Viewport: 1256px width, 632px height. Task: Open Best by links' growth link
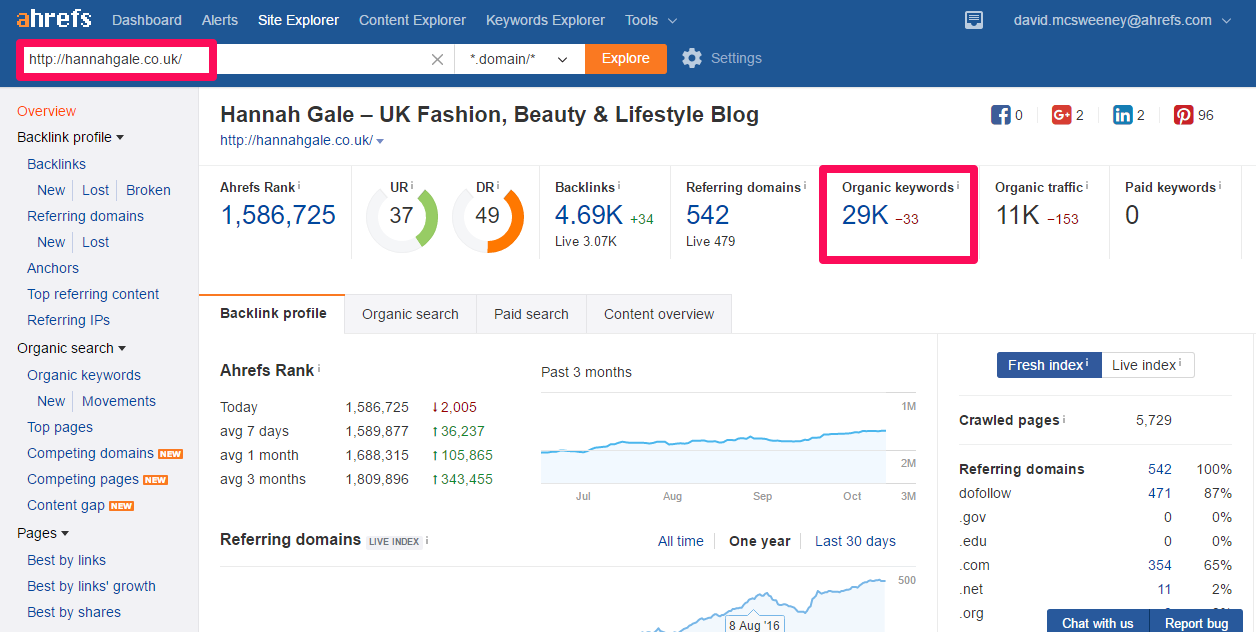point(91,586)
